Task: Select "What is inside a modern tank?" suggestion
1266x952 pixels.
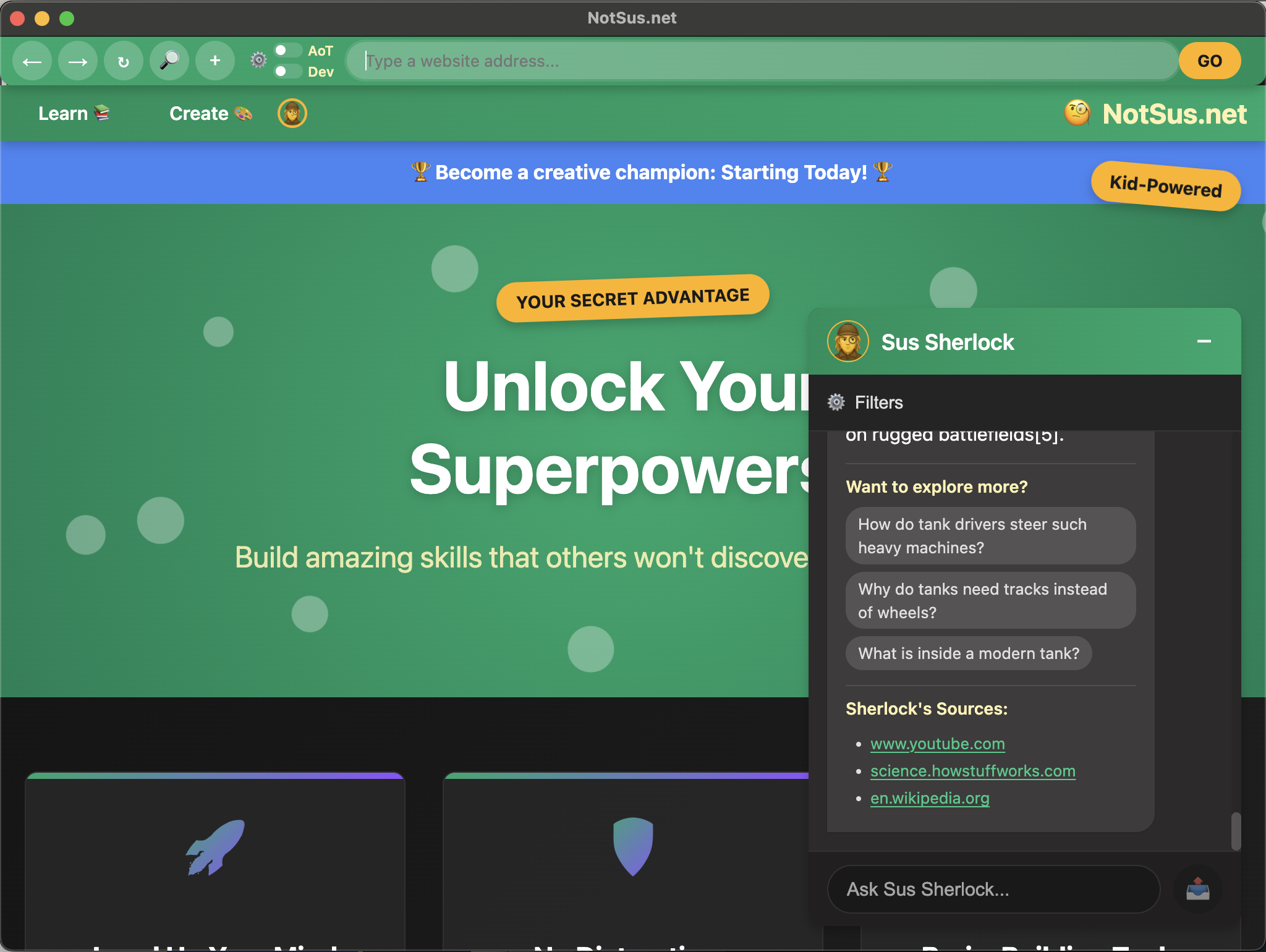Action: point(968,653)
